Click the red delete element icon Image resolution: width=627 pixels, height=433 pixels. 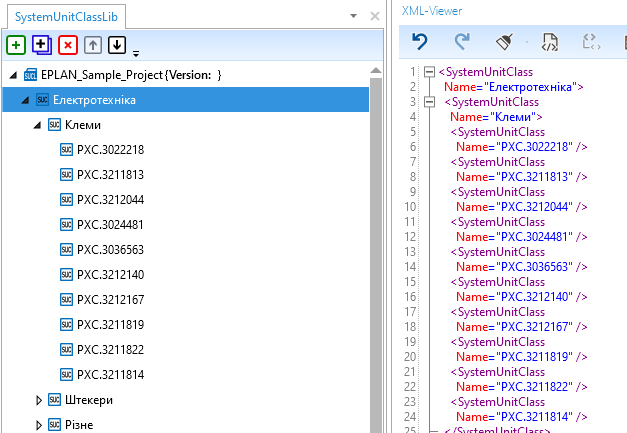tap(67, 45)
